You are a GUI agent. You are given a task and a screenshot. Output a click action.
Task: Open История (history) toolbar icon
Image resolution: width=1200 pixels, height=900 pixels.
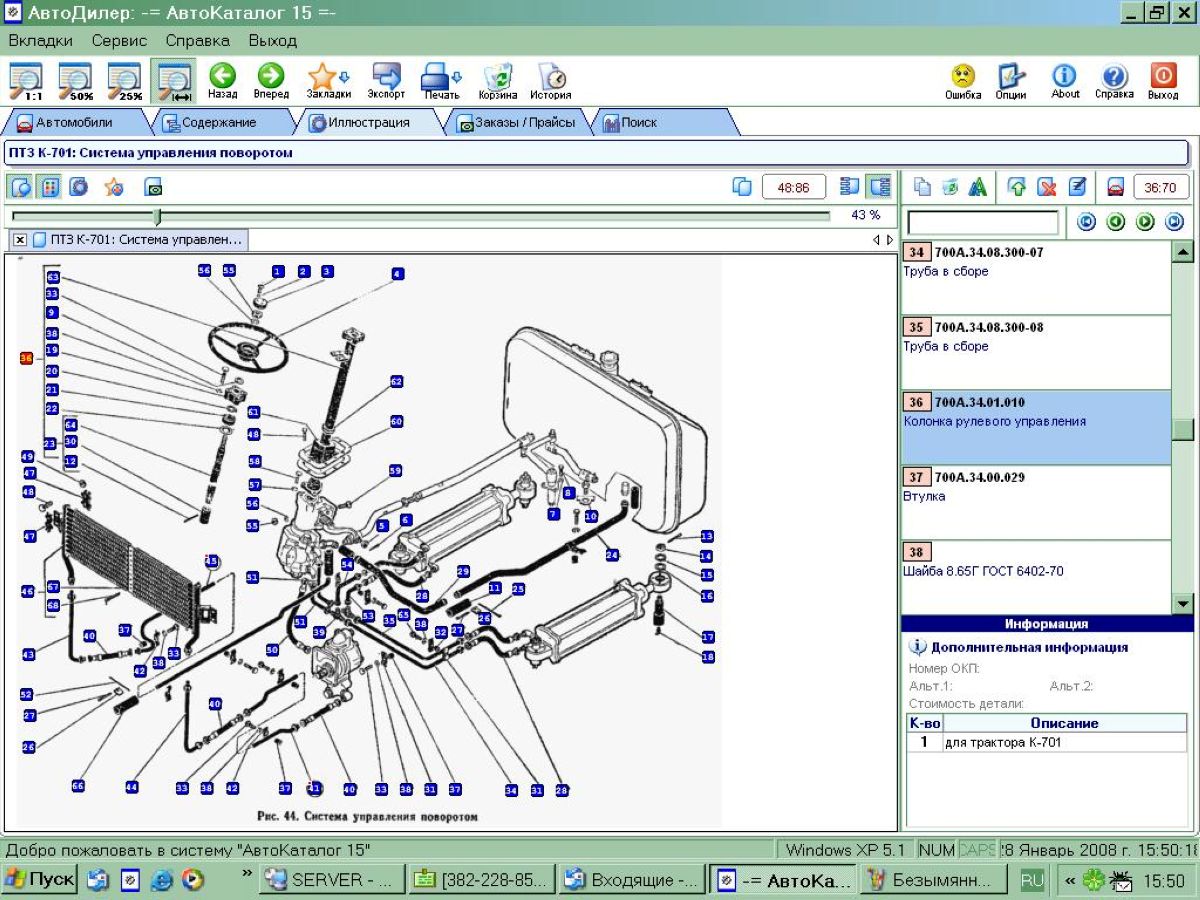pos(550,80)
